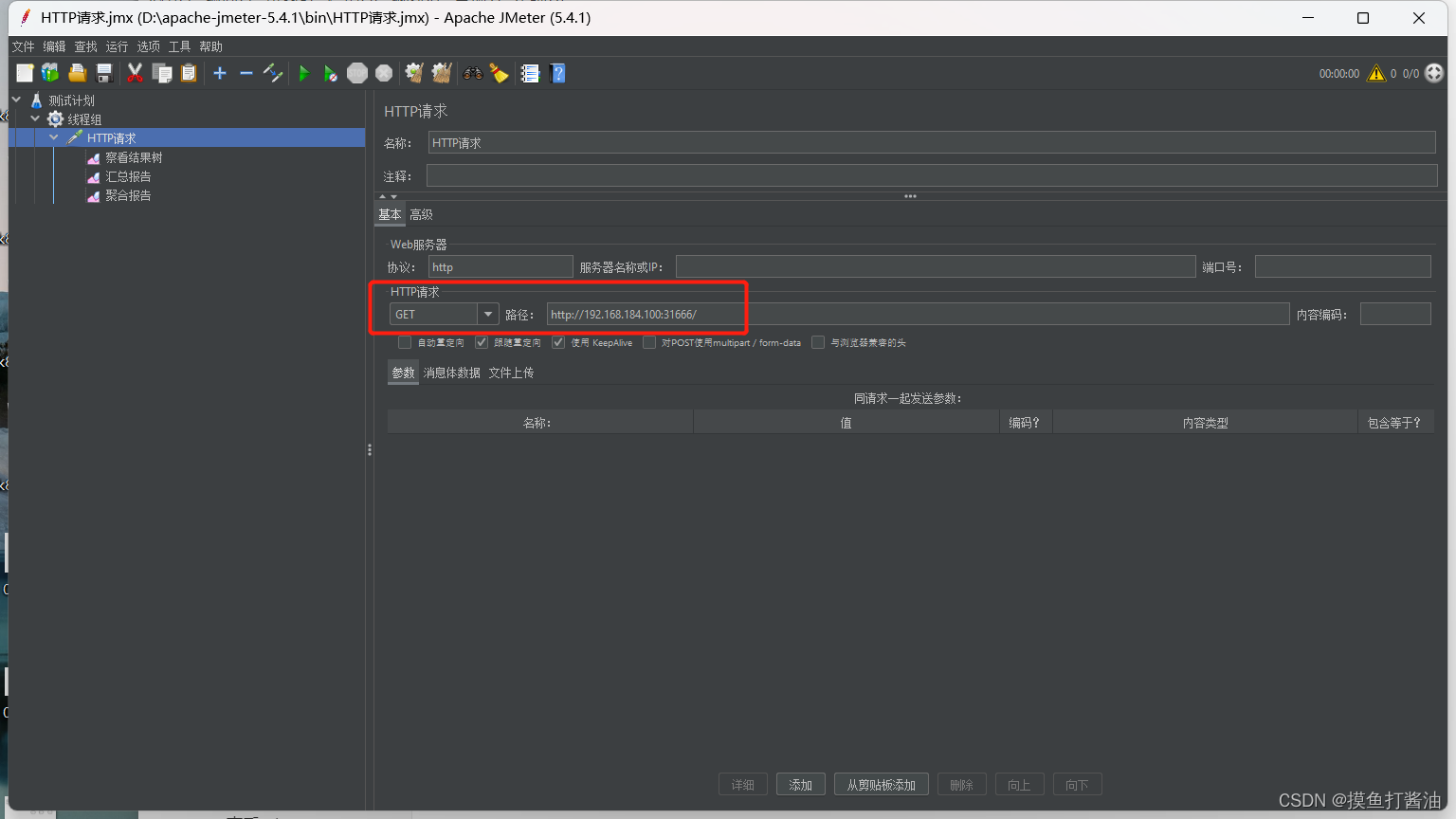Click the 从剪贴板添加 button
This screenshot has height=819, width=1456.
[x=882, y=785]
